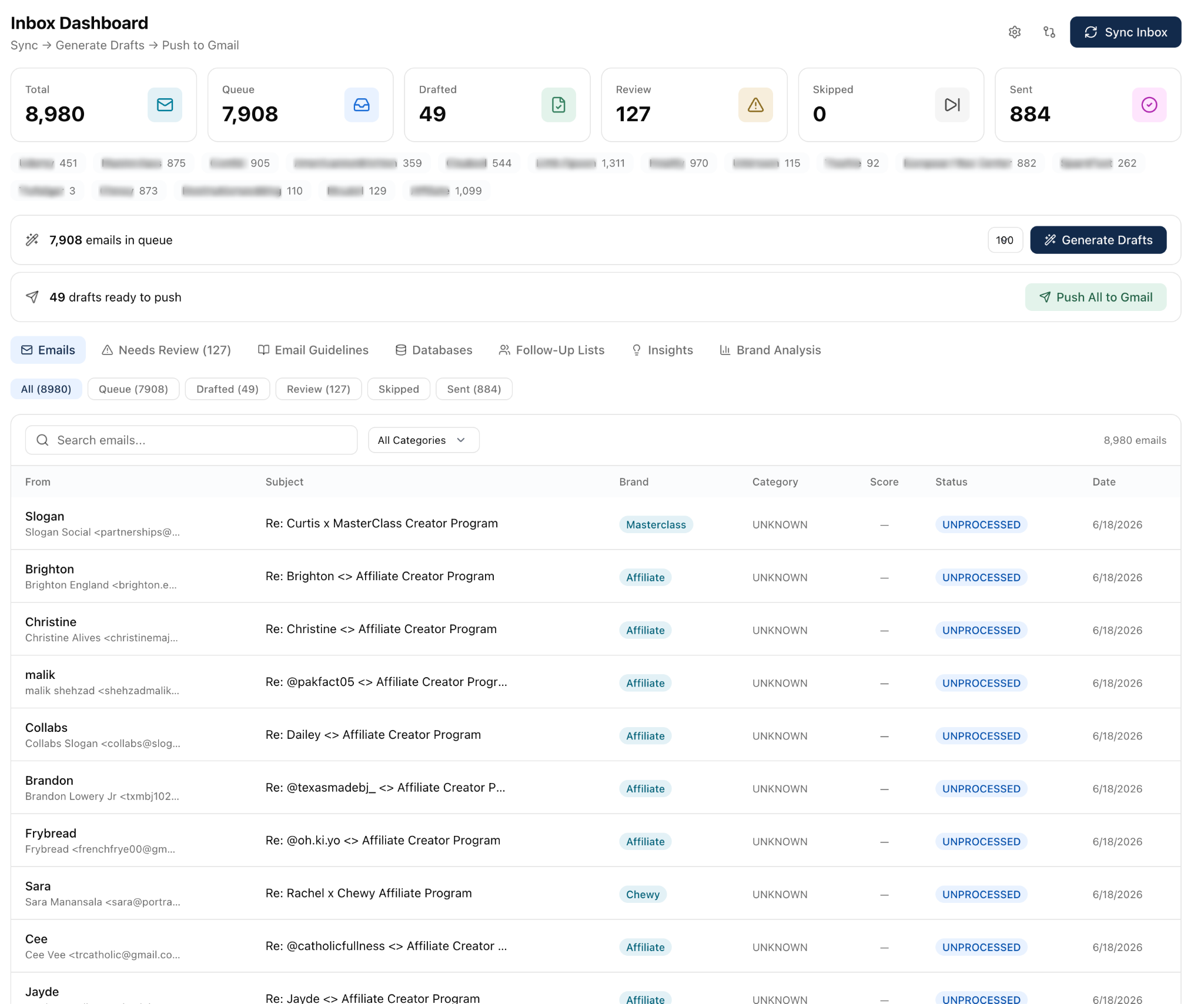The height and width of the screenshot is (1004, 1204).
Task: Click the Queue card inbox icon
Action: 362,105
